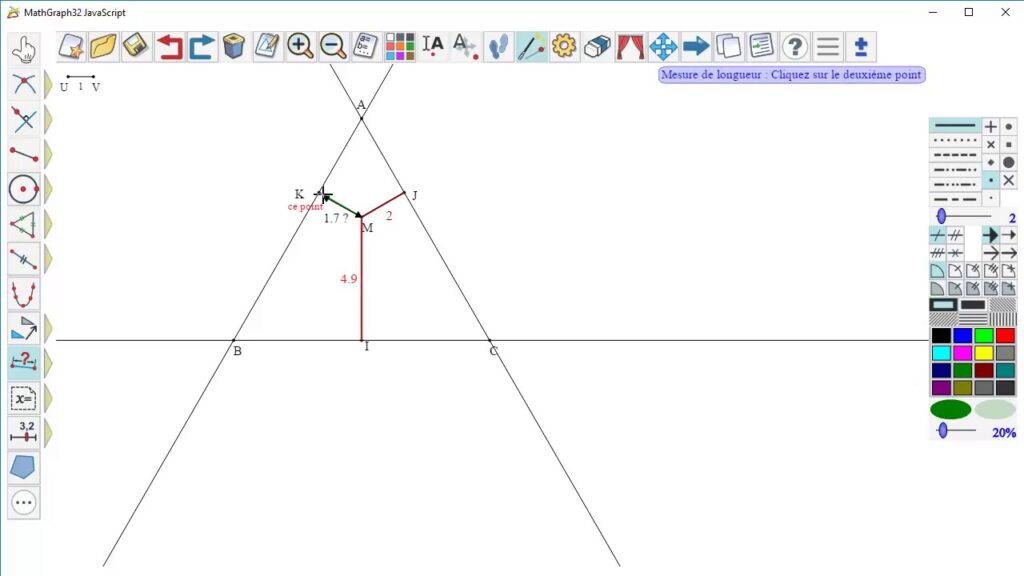Image resolution: width=1024 pixels, height=576 pixels.
Task: Select the solid continuous line style
Action: 955,126
